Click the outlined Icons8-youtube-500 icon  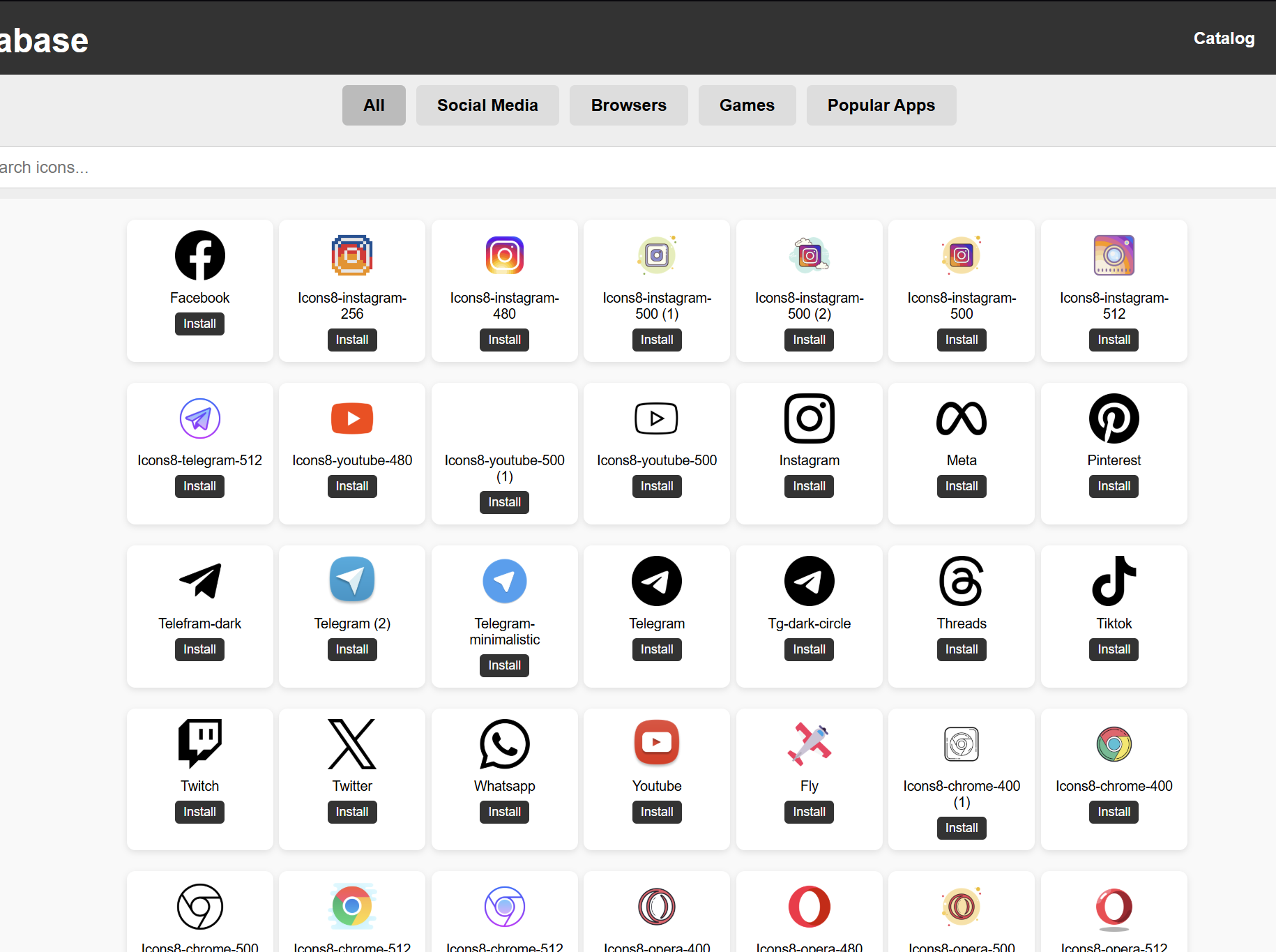656,418
